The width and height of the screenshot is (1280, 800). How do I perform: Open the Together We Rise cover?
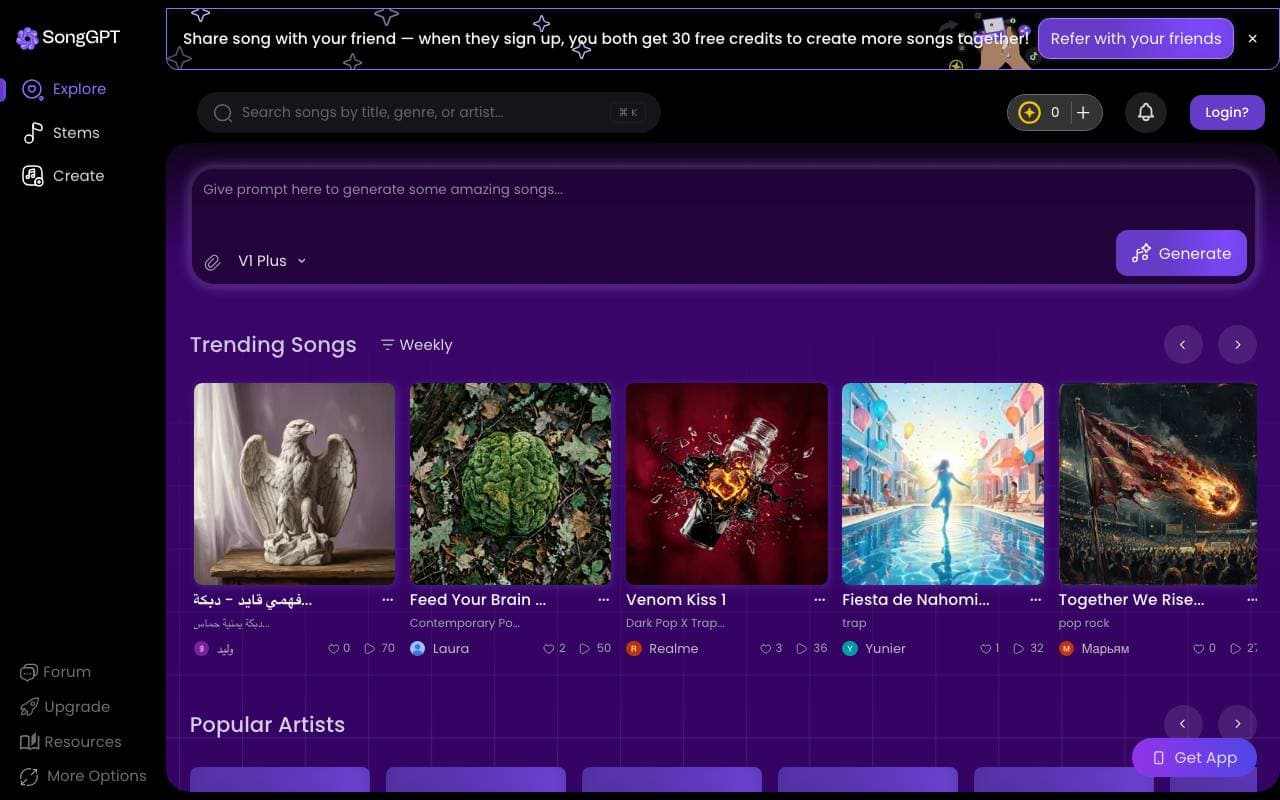1158,484
